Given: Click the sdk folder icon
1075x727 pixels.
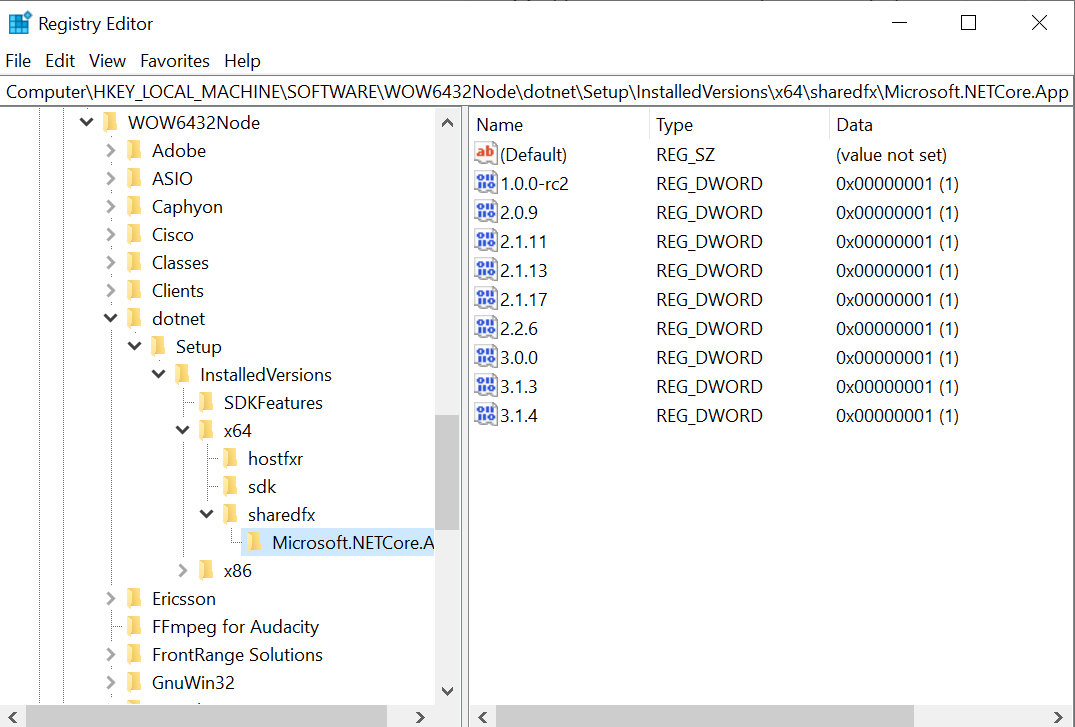Looking at the screenshot, I should pyautogui.click(x=230, y=486).
